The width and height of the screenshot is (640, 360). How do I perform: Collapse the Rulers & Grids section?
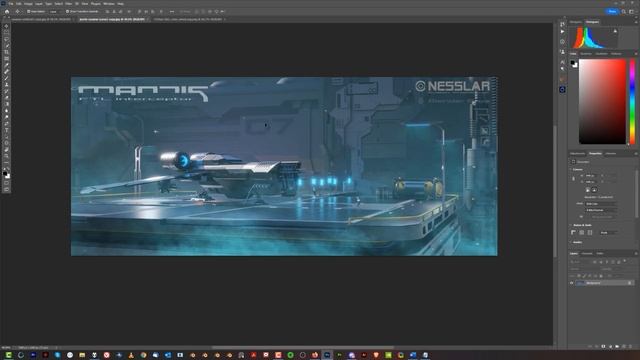tap(571, 225)
